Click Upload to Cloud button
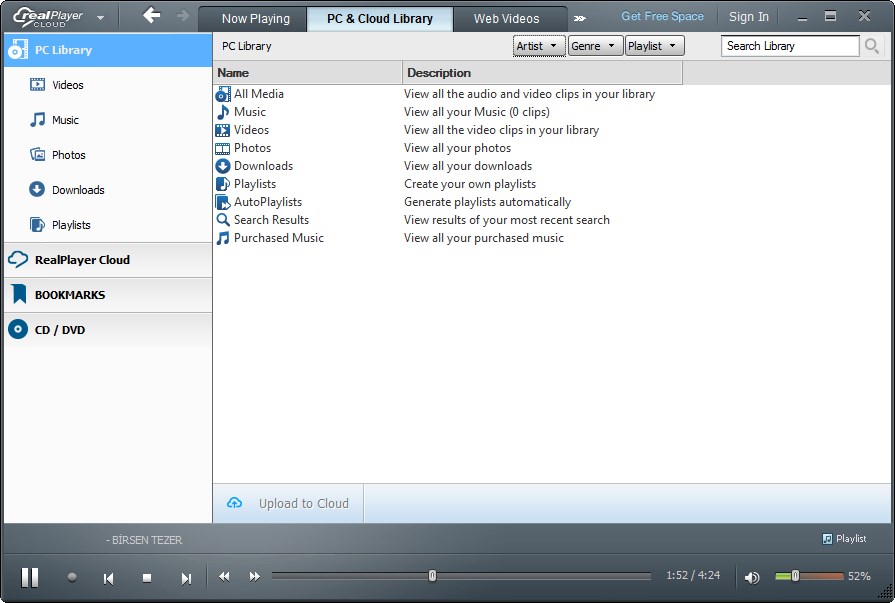This screenshot has height=603, width=895. tap(288, 504)
